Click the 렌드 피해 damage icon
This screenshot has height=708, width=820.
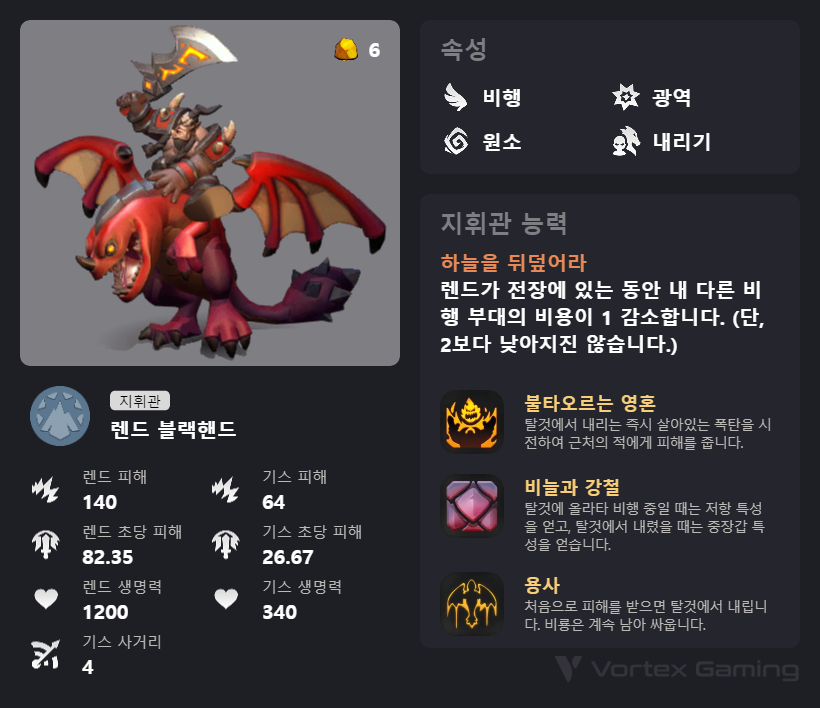tap(45, 490)
